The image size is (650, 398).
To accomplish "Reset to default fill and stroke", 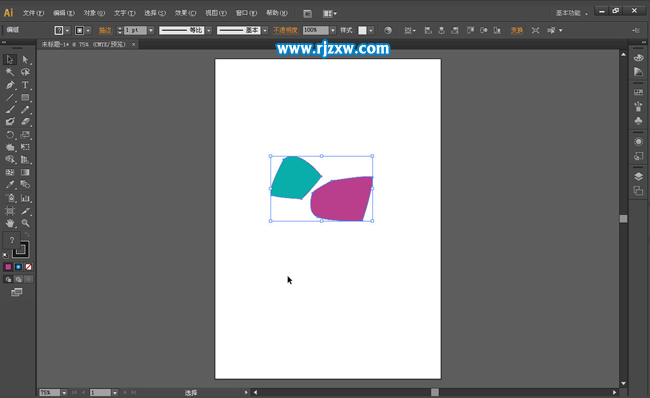I will click(5, 255).
